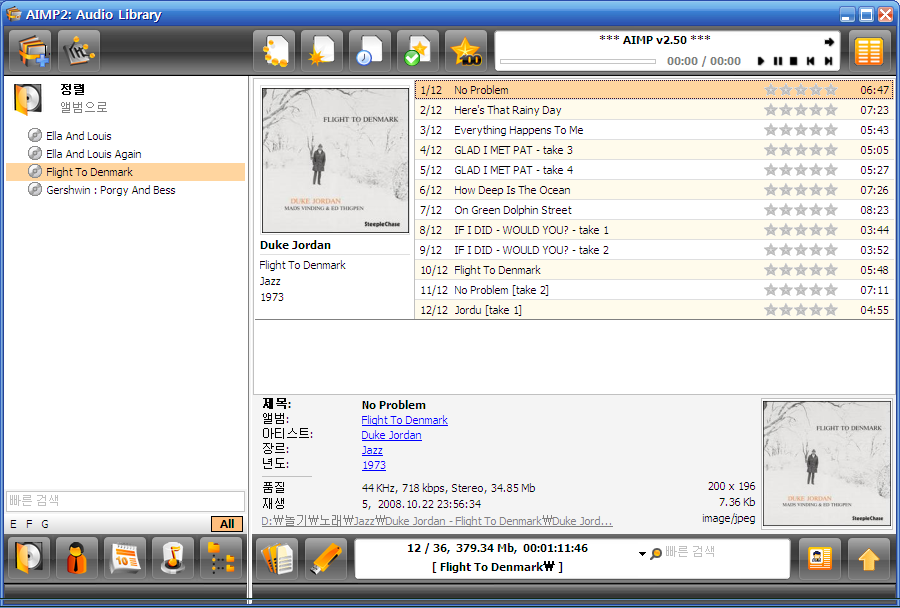Select track Everything Happens To Me
Image resolution: width=900 pixels, height=608 pixels.
pyautogui.click(x=654, y=130)
